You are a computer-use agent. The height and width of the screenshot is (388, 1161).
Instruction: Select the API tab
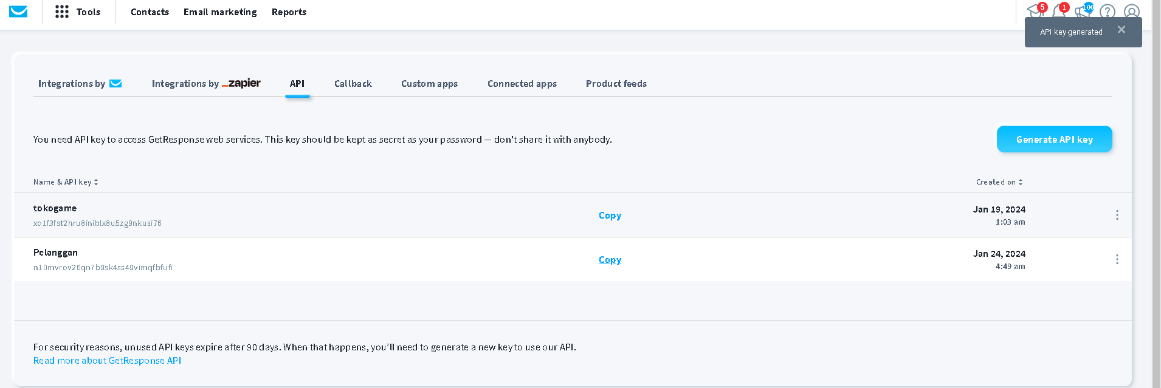(297, 84)
